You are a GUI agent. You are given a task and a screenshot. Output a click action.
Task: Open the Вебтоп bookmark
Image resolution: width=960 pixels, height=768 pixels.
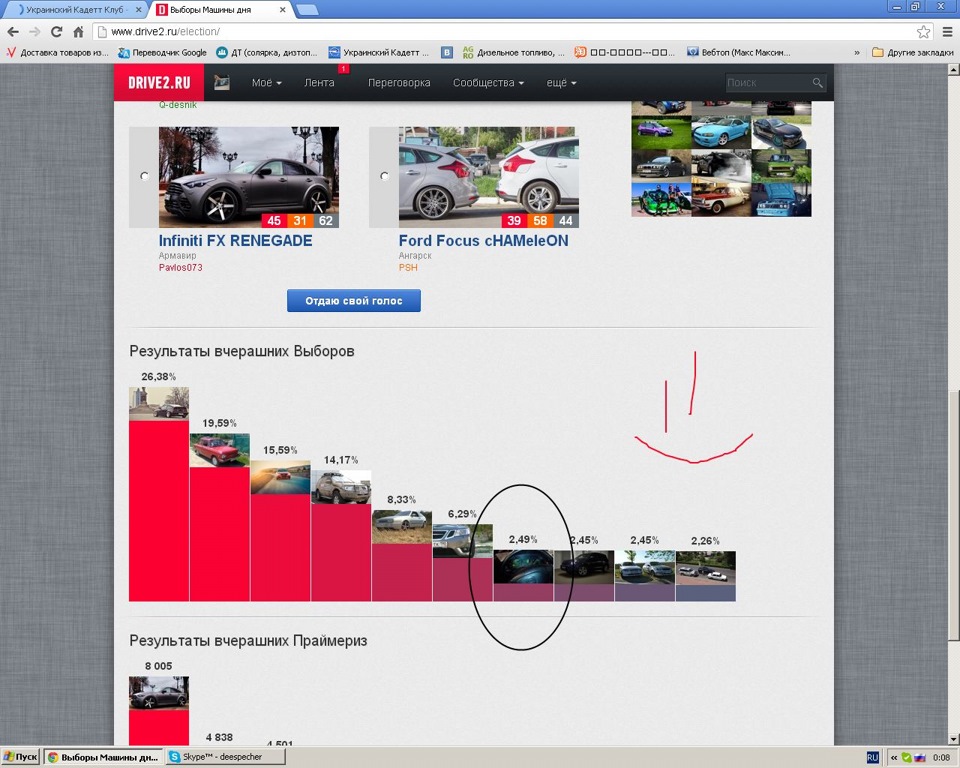(738, 53)
